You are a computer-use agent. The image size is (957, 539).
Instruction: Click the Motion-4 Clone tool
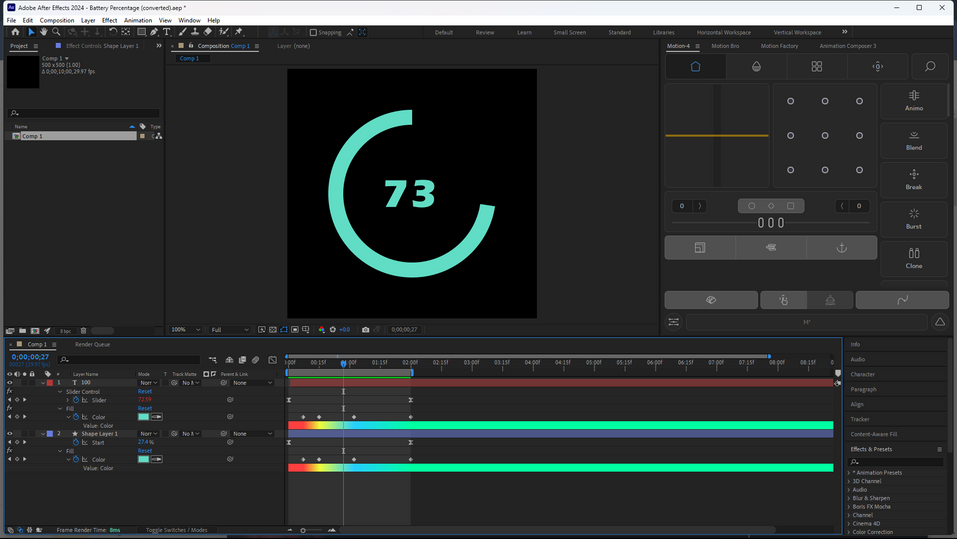pos(914,258)
